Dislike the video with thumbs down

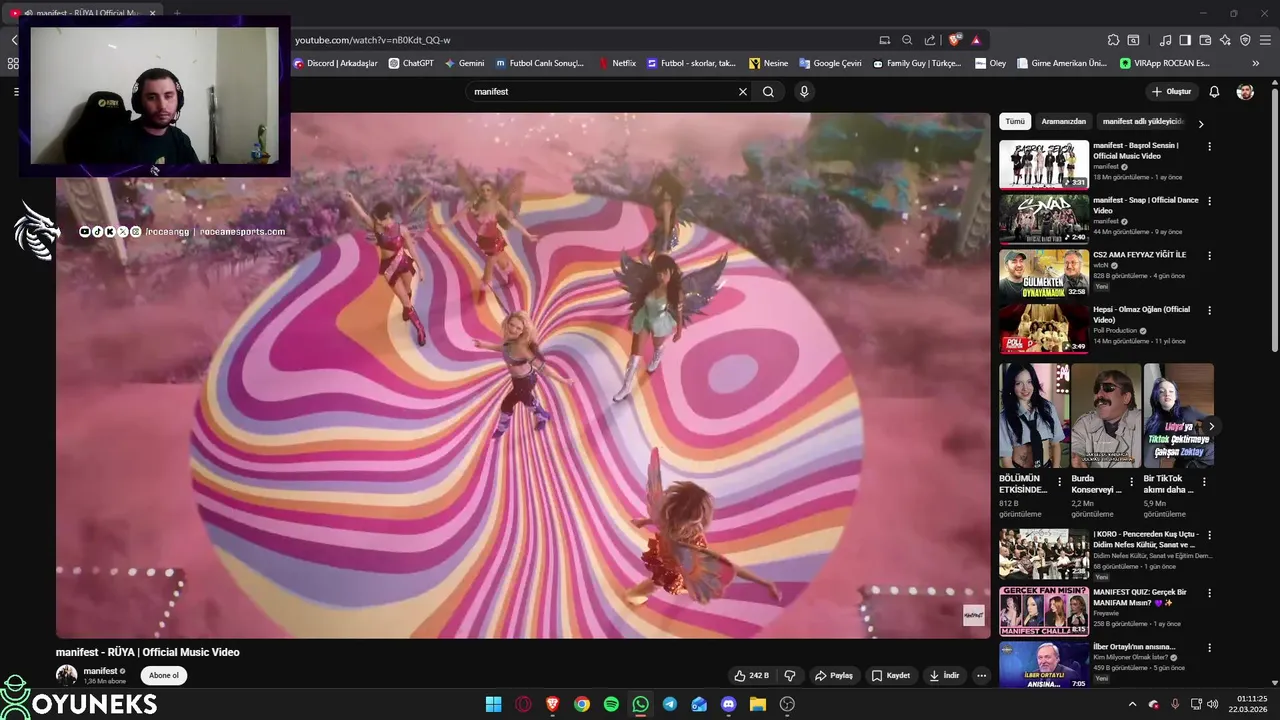[x=790, y=675]
